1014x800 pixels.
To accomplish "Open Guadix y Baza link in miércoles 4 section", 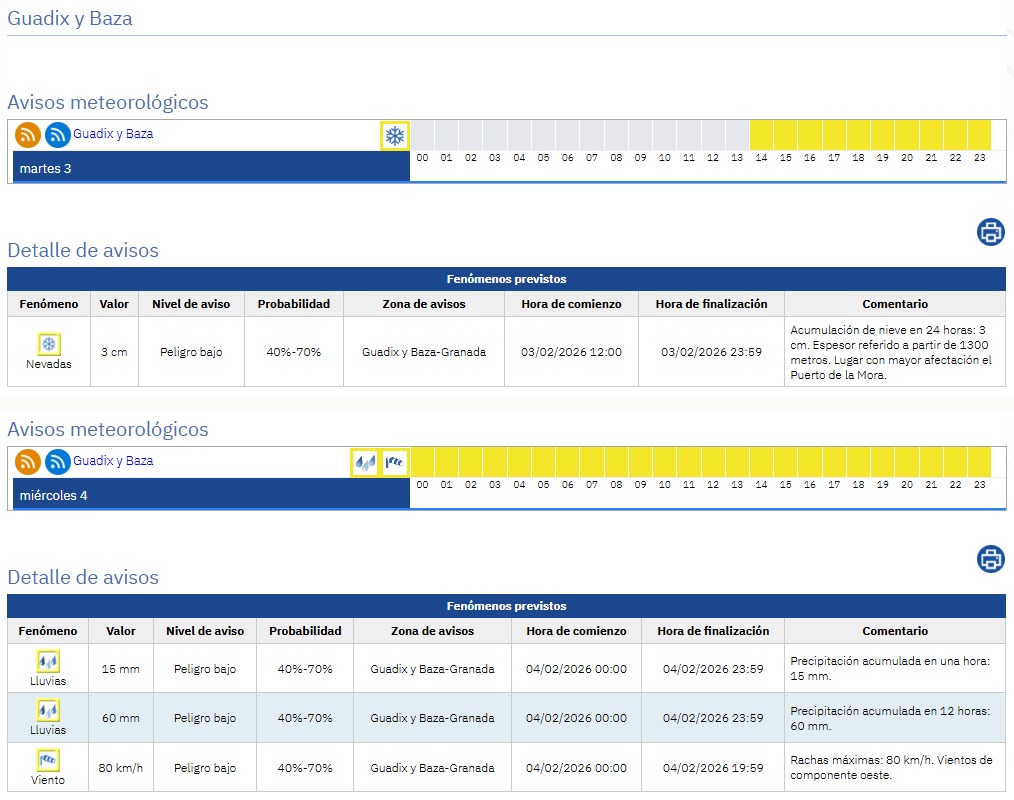I will (x=113, y=461).
